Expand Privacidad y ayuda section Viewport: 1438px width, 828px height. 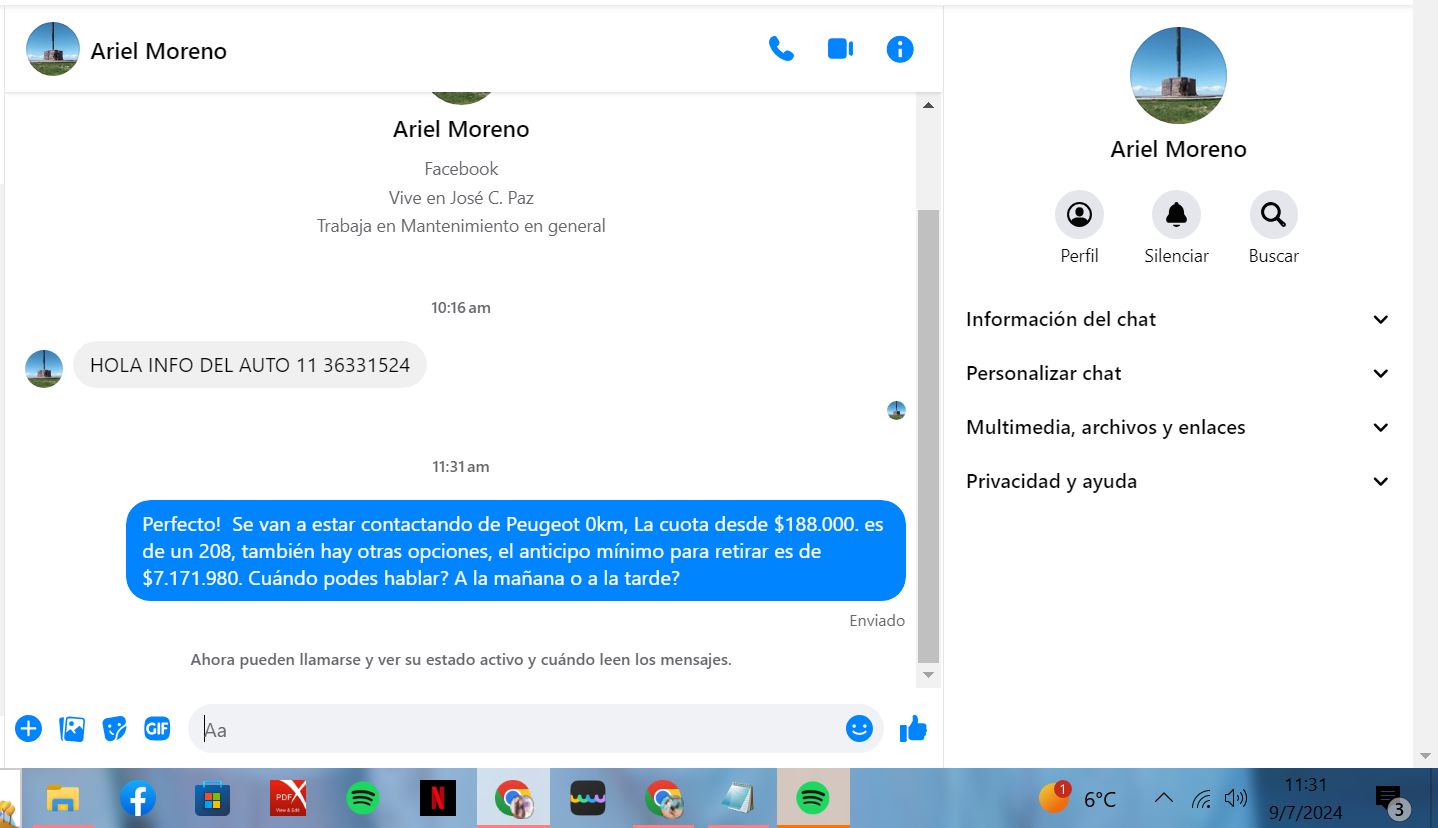1178,482
